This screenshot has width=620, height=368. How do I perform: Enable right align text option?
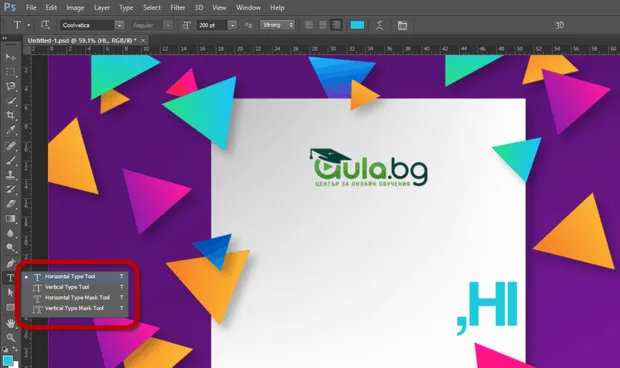pyautogui.click(x=336, y=25)
